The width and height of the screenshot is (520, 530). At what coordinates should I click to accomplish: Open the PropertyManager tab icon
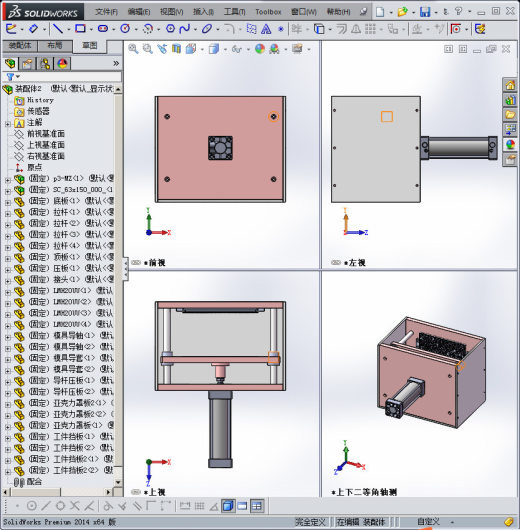tap(27, 64)
